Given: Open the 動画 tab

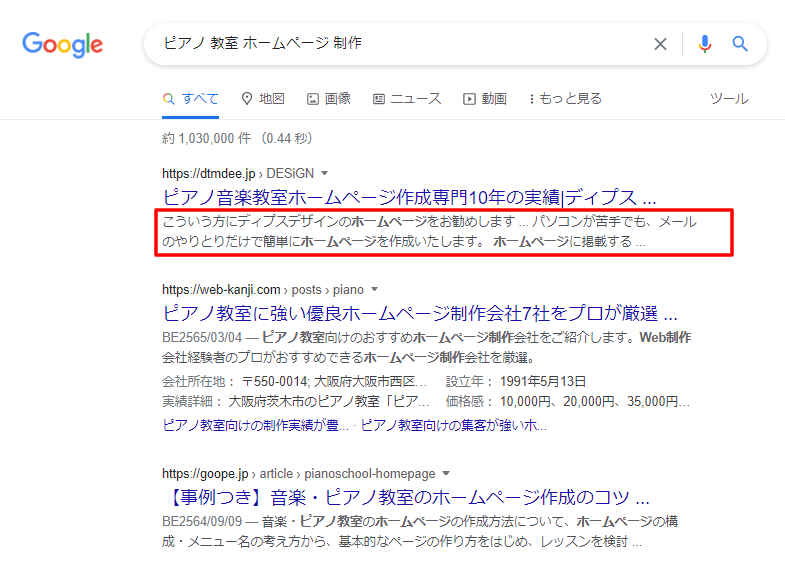Looking at the screenshot, I should [x=485, y=99].
